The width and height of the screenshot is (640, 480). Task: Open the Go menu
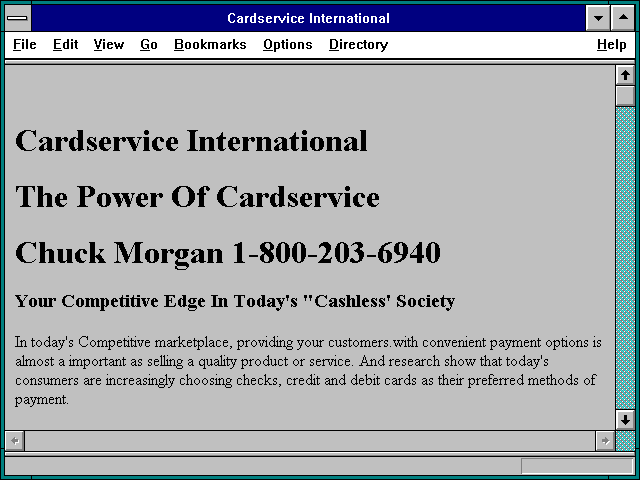point(149,44)
